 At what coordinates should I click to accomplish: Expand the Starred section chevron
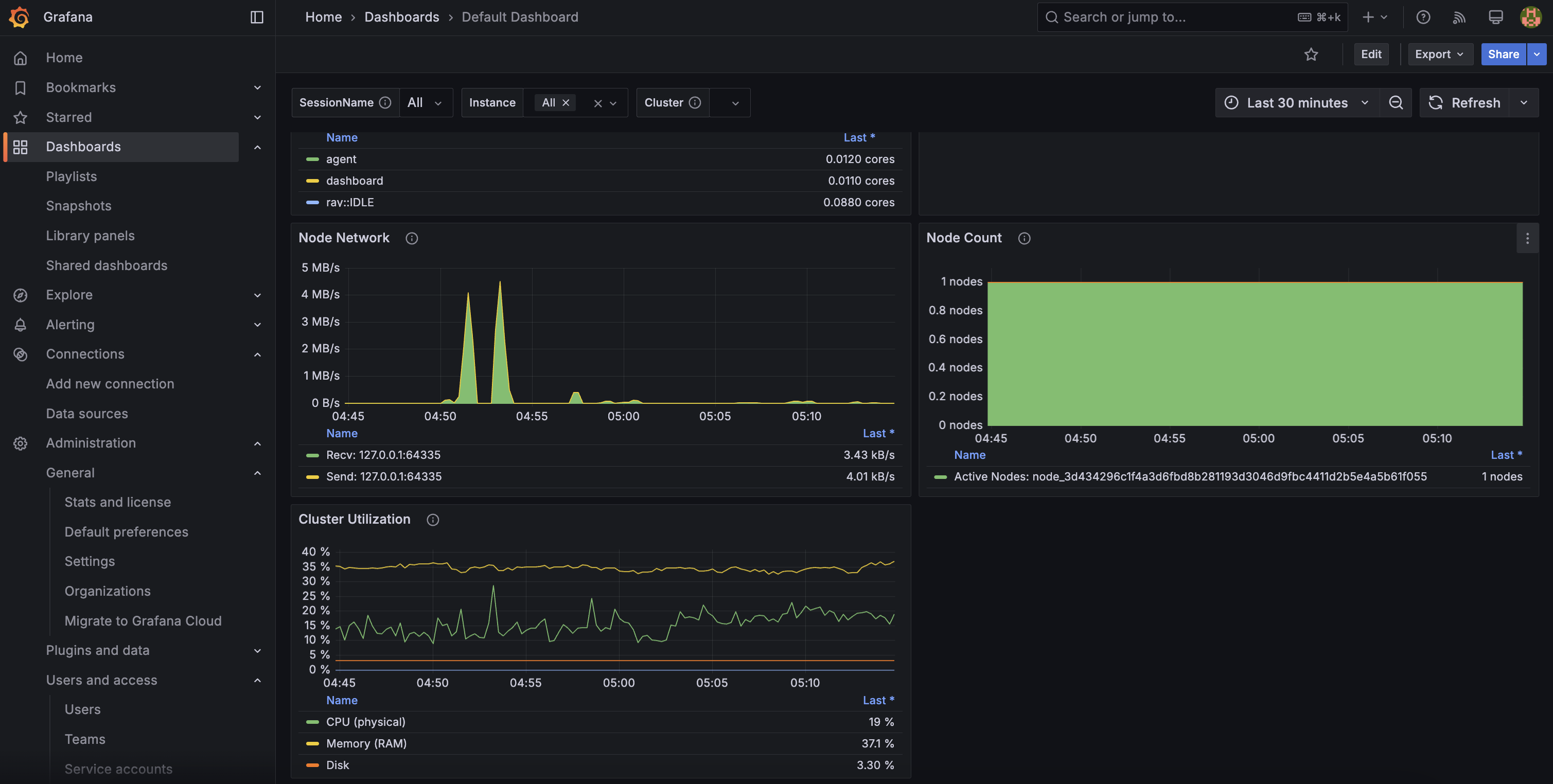257,117
